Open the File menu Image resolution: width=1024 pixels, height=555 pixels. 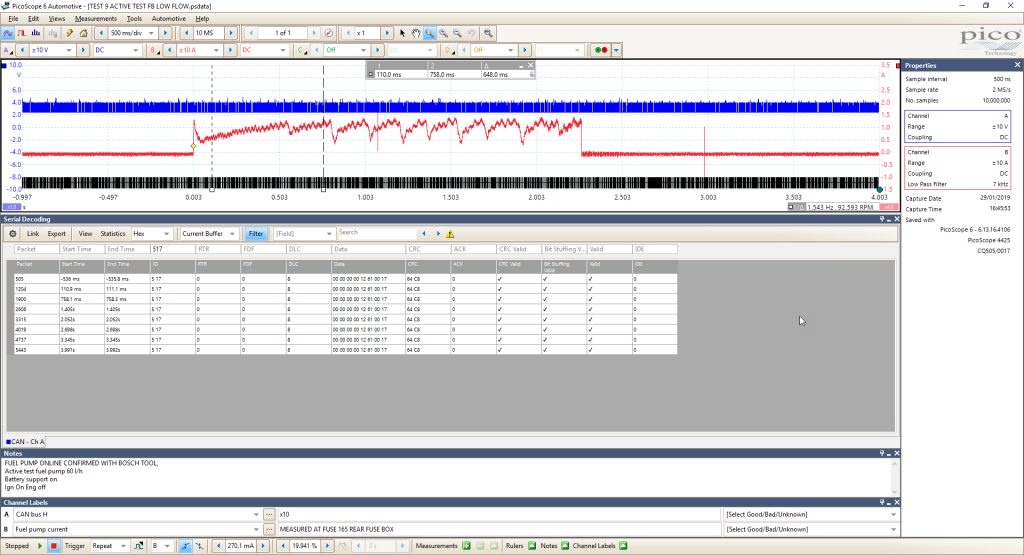pos(13,18)
